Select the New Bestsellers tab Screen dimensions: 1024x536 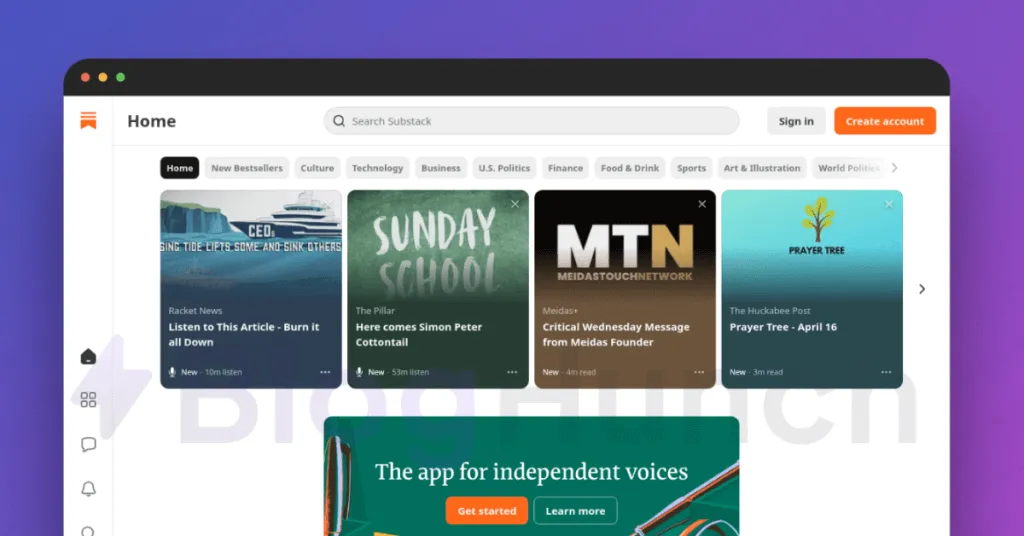click(x=247, y=168)
